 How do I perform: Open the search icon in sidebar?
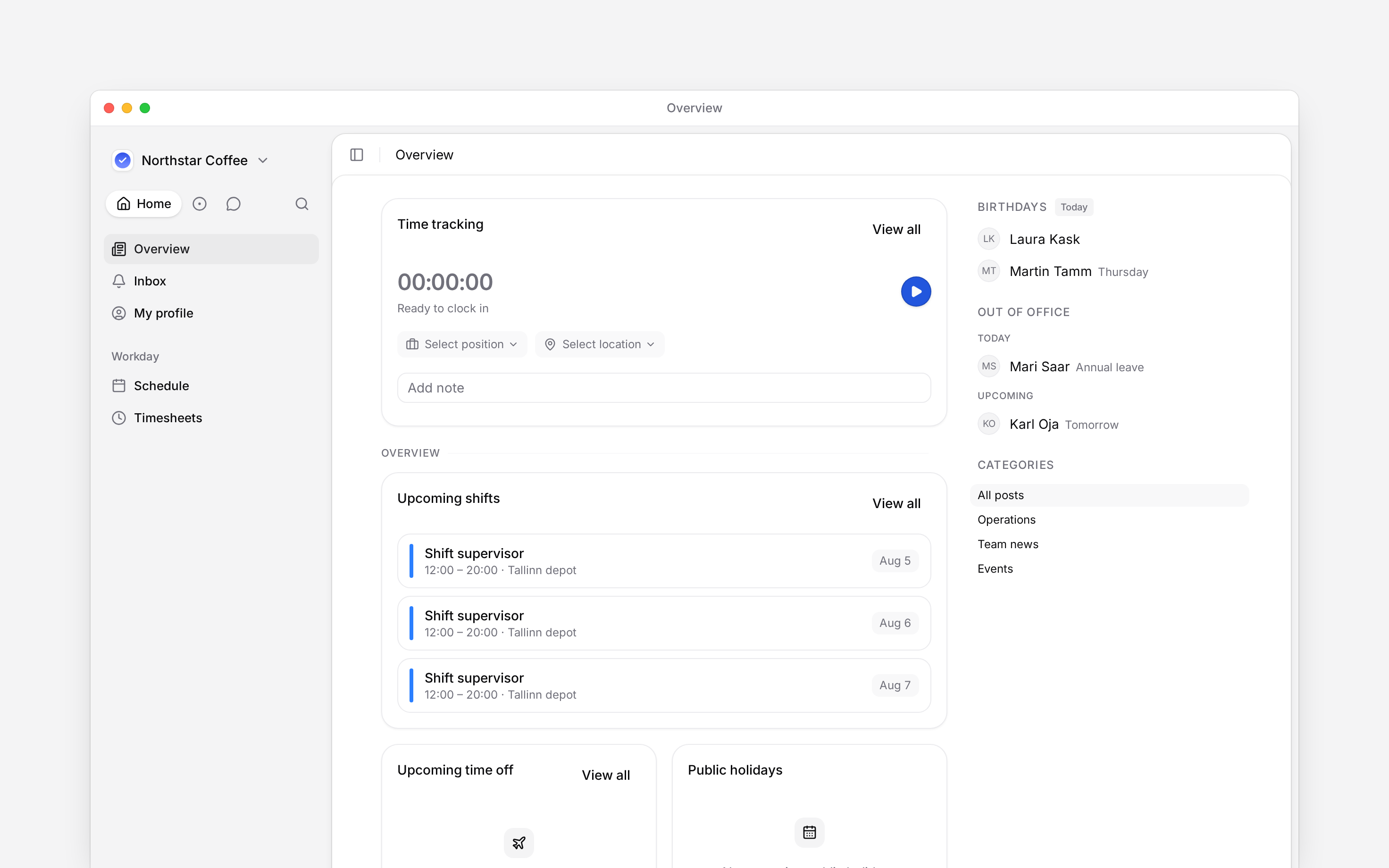pos(302,204)
